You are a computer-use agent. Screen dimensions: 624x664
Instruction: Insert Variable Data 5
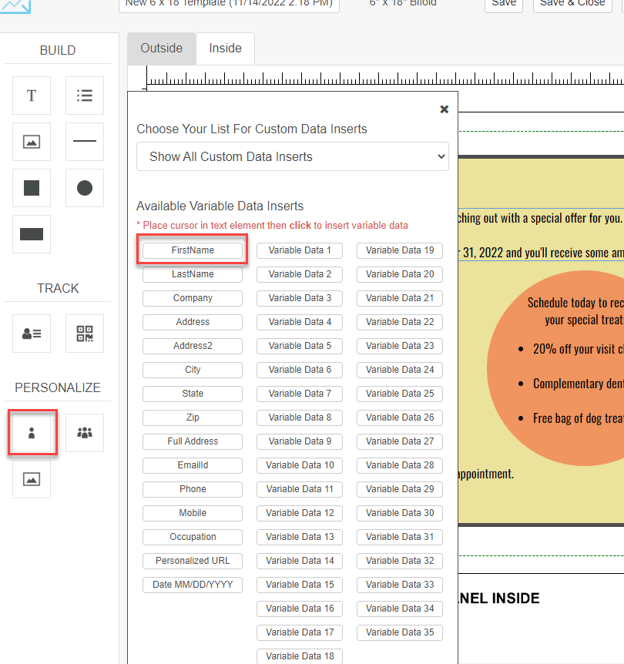coord(300,346)
